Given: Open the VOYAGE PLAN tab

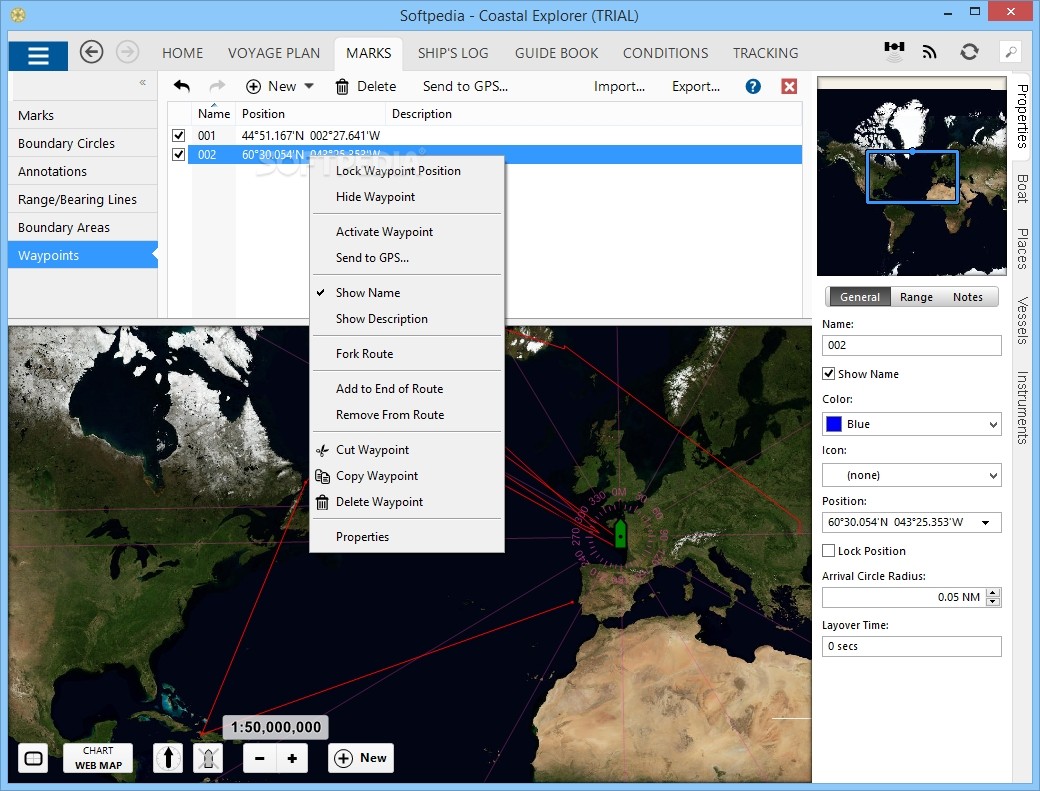Looking at the screenshot, I should tap(274, 53).
